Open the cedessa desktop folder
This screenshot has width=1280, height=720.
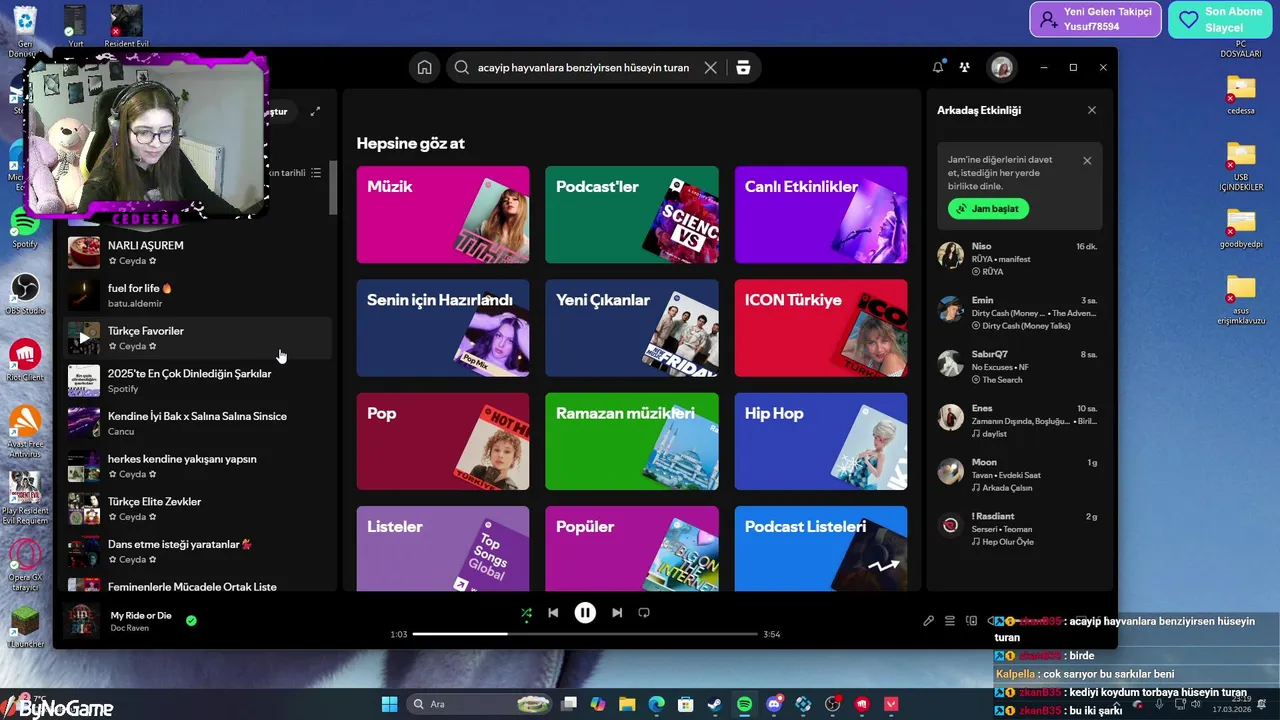click(1241, 94)
